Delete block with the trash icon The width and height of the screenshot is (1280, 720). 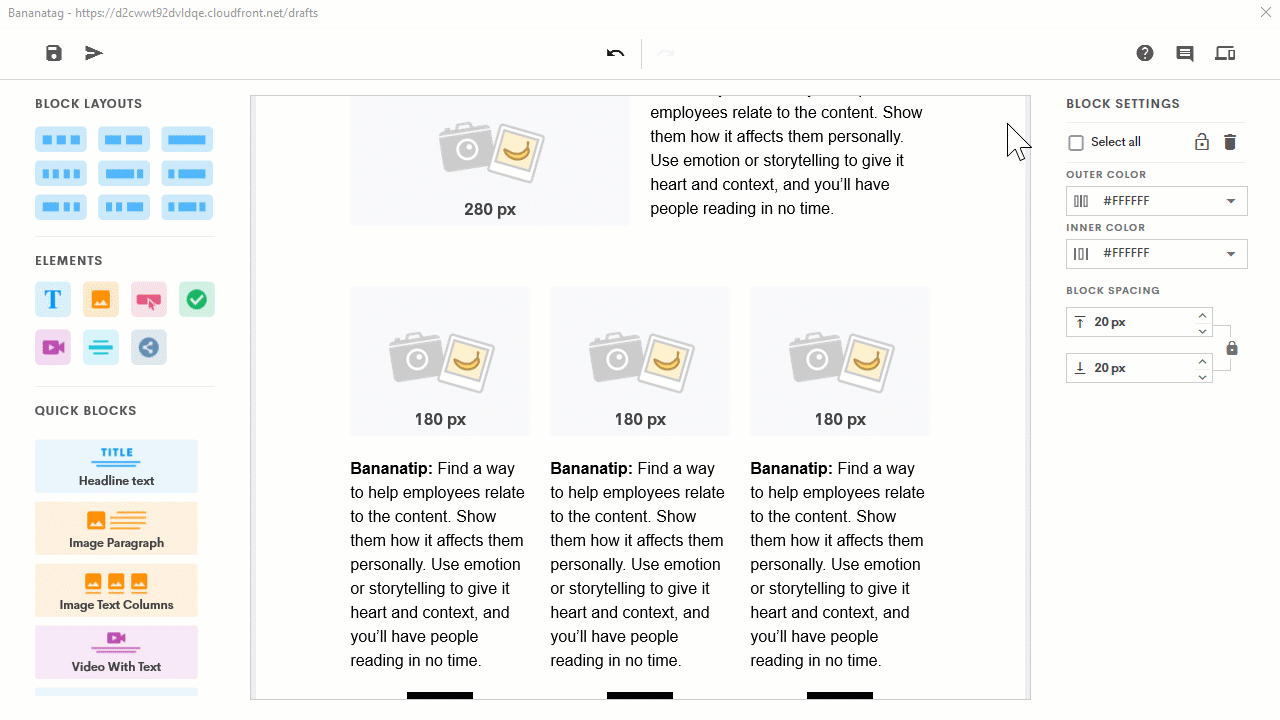click(x=1230, y=142)
